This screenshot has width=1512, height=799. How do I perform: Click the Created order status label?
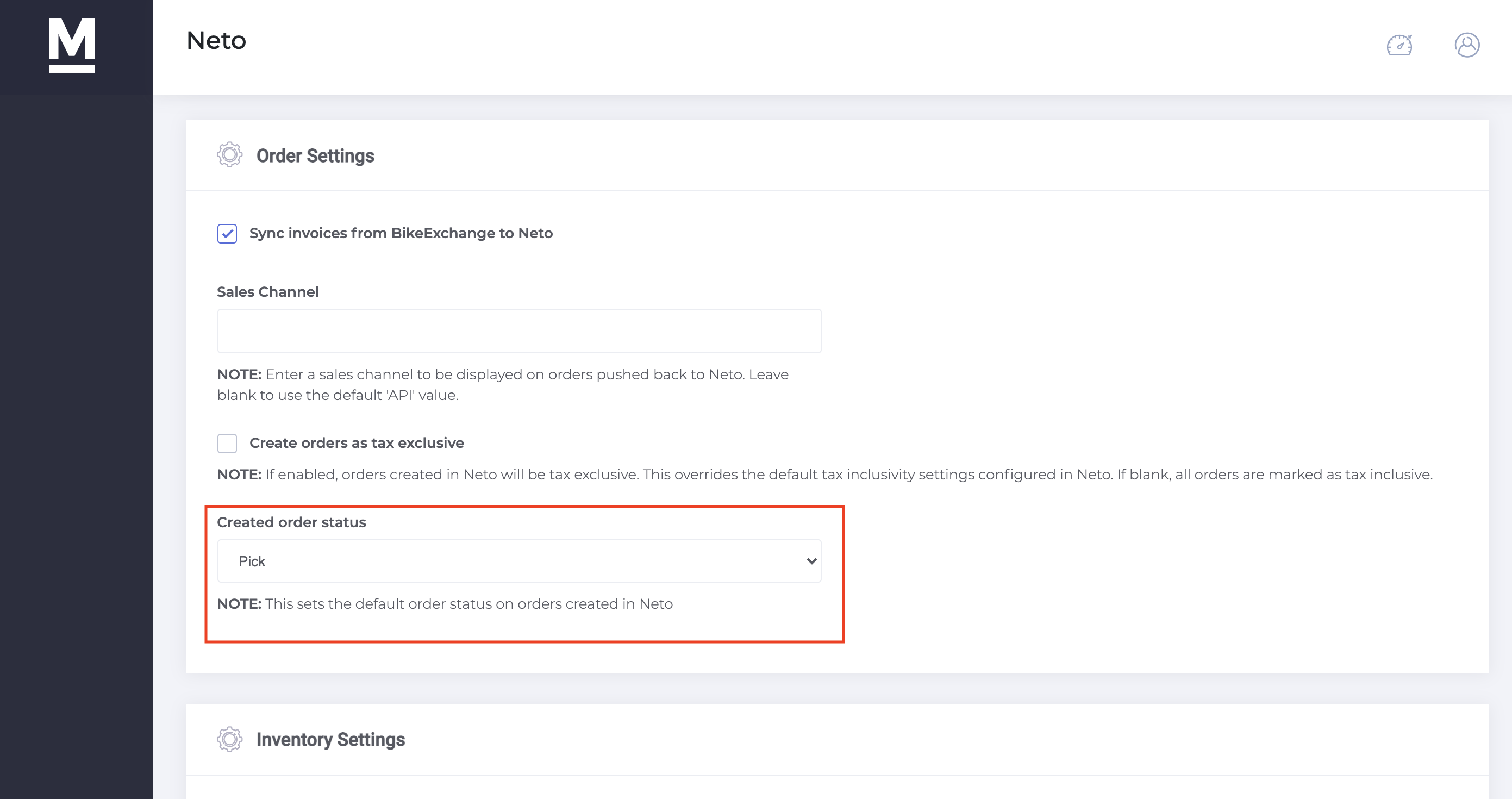(291, 522)
